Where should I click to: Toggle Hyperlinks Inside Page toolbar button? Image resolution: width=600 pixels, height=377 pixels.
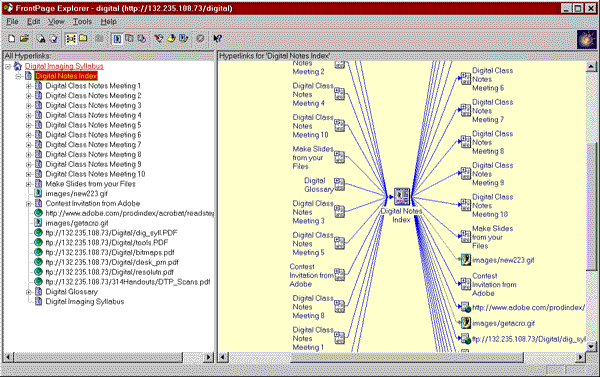[142, 39]
